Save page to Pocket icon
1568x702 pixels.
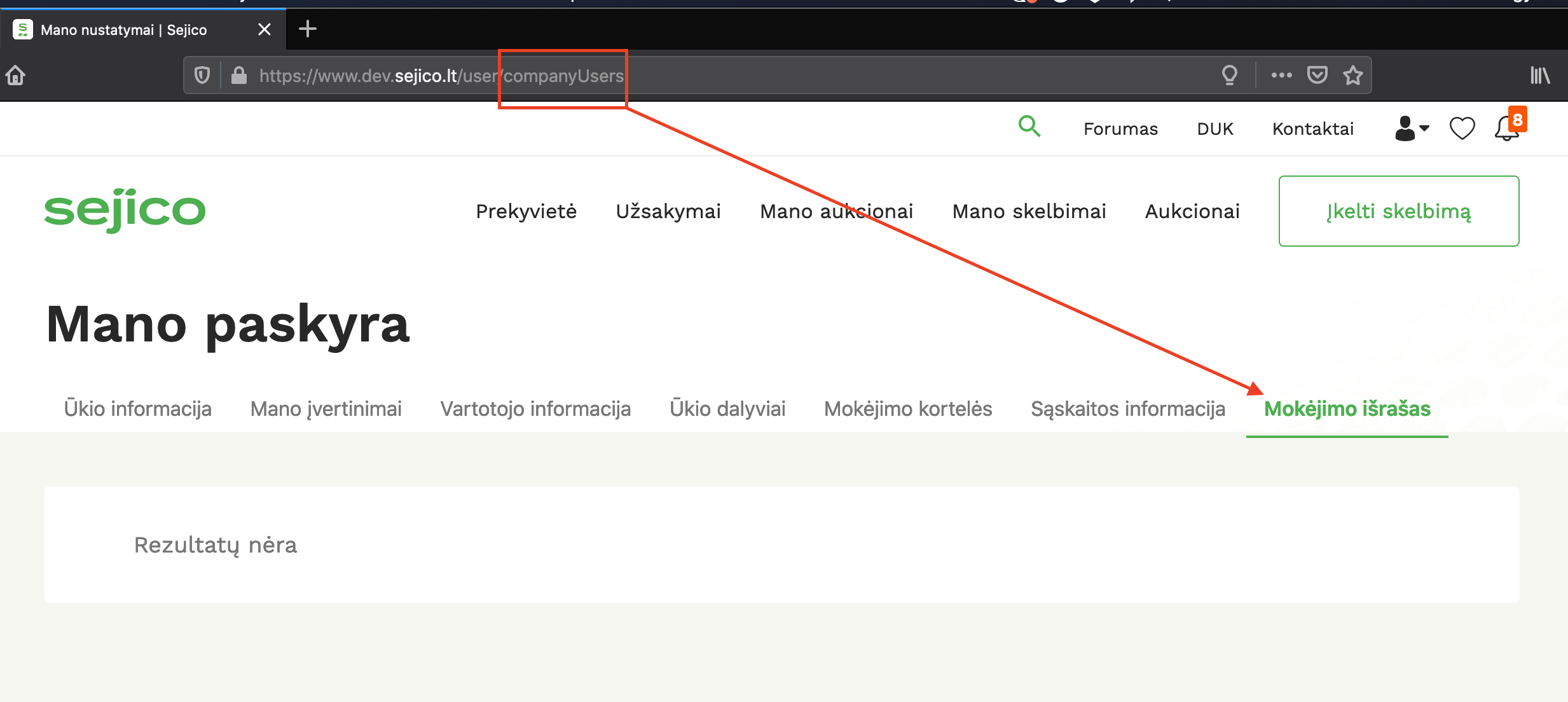1317,76
